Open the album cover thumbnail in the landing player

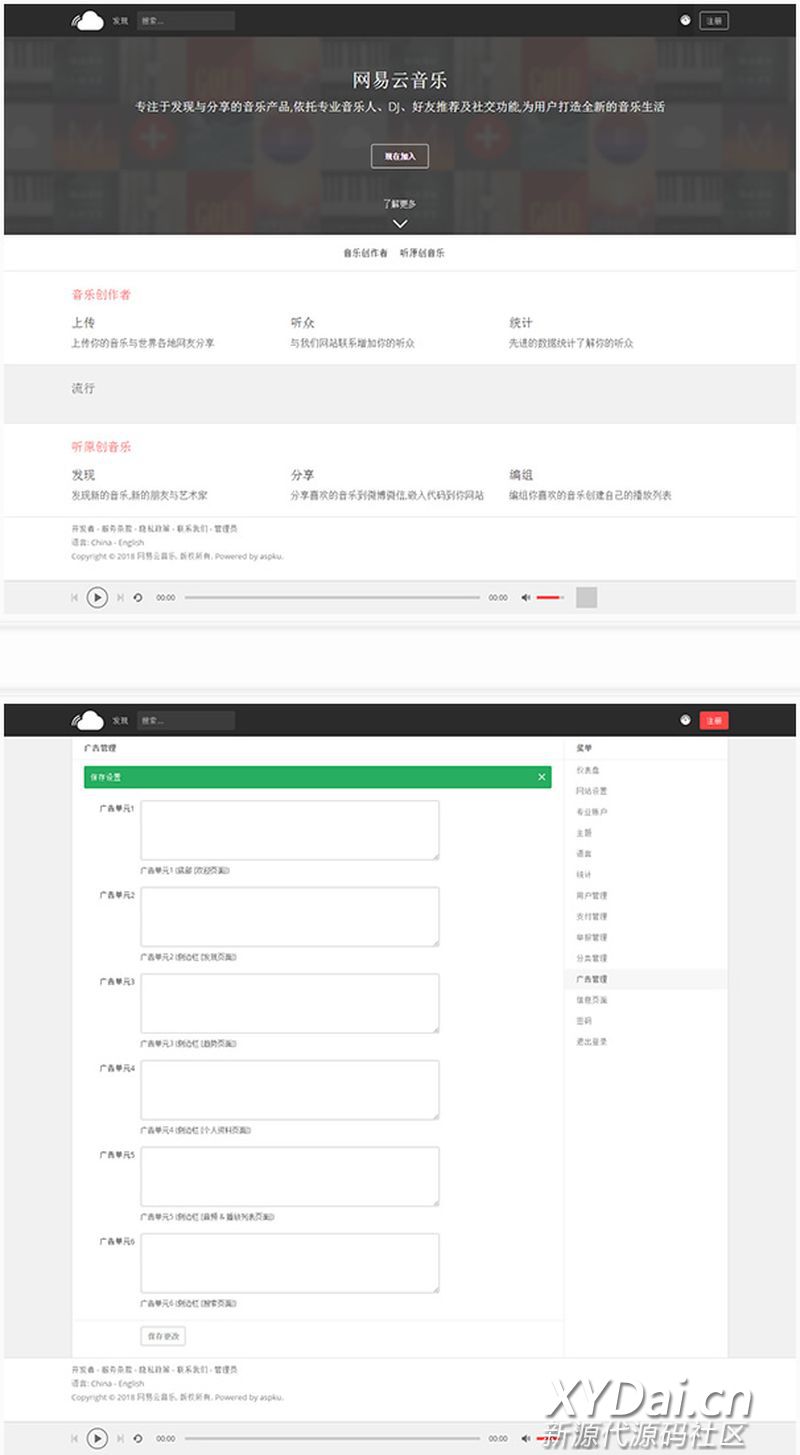pos(586,598)
